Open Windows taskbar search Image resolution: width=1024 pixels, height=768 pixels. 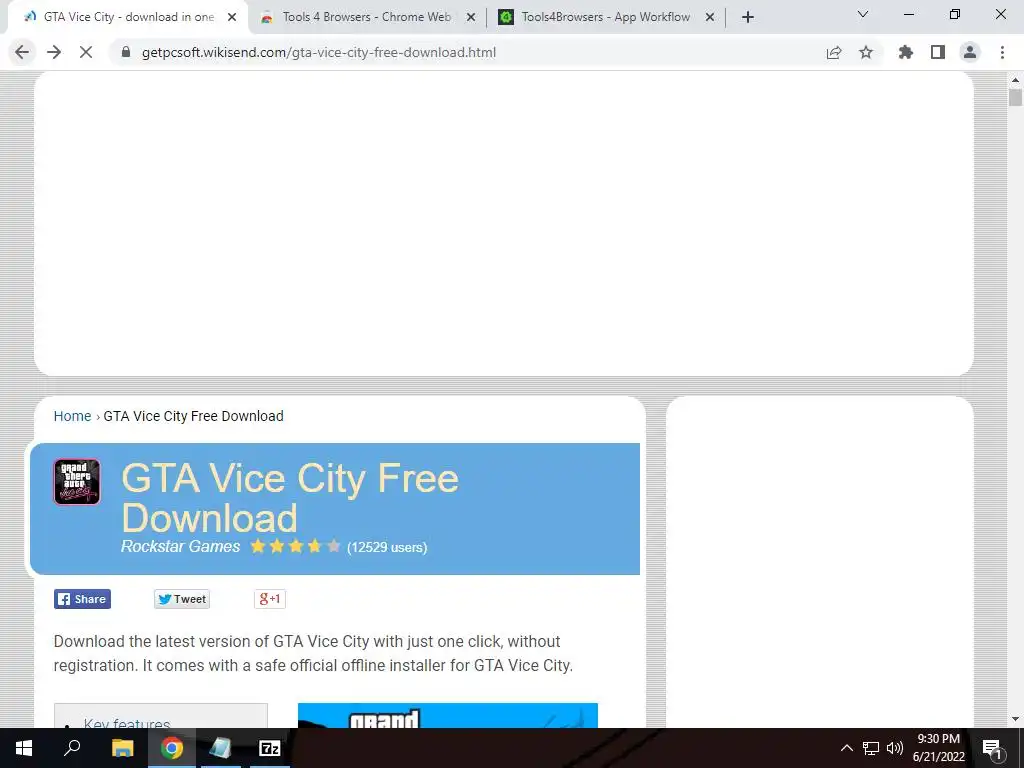click(x=72, y=748)
